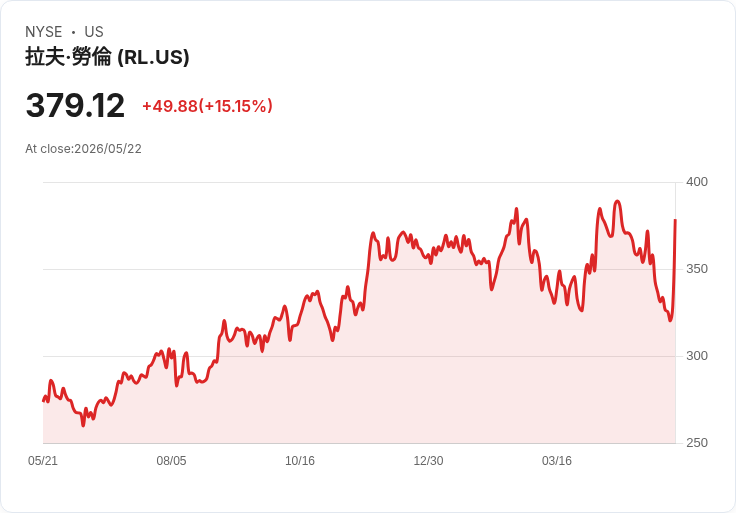Viewport: 736px width, 513px height.
Task: Click the +49.88(+15.15%) price change
Action: coord(207,106)
